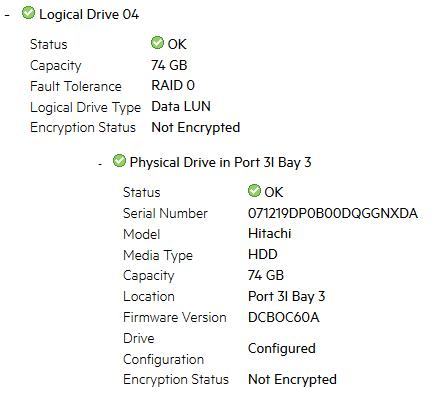The image size is (443, 399).
Task: Click the green OK icon in physical drive Status
Action: click(254, 191)
